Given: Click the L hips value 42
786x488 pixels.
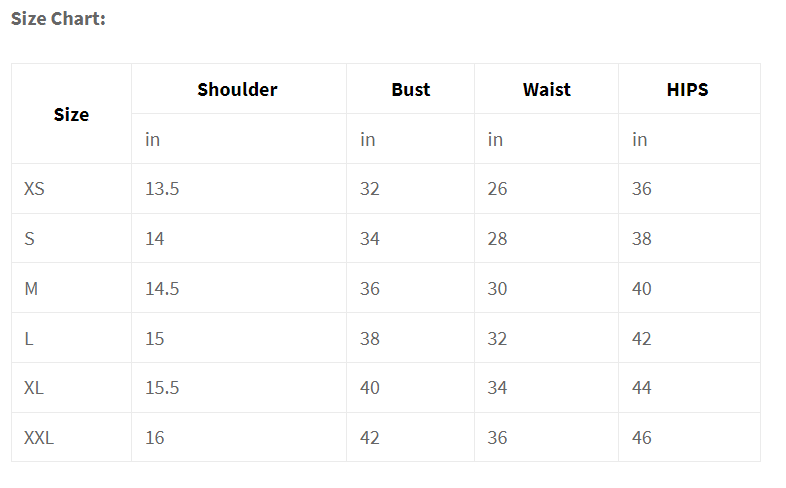Looking at the screenshot, I should (642, 338).
